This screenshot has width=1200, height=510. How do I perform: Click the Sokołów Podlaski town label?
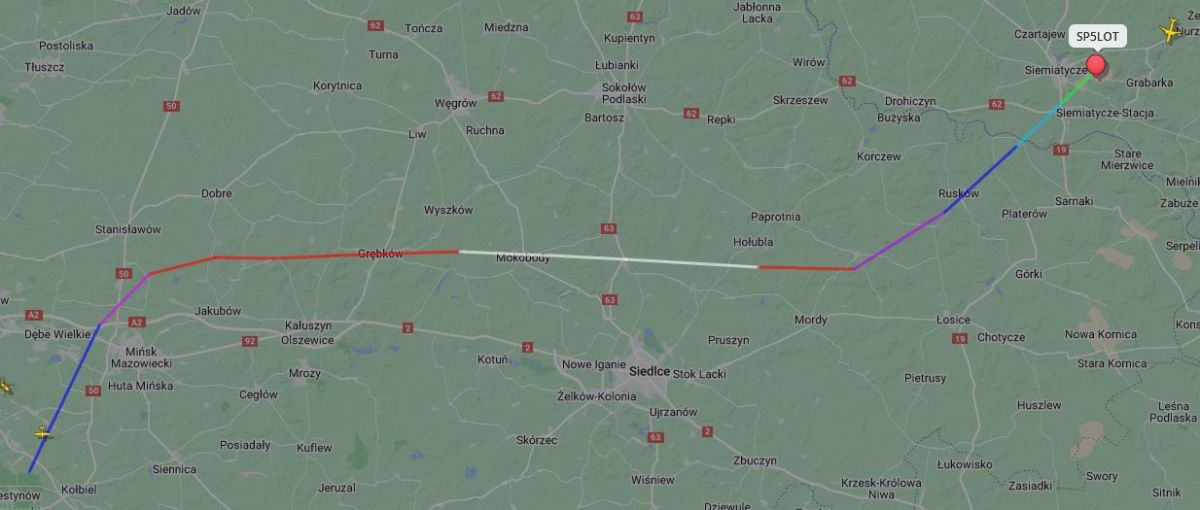[624, 93]
